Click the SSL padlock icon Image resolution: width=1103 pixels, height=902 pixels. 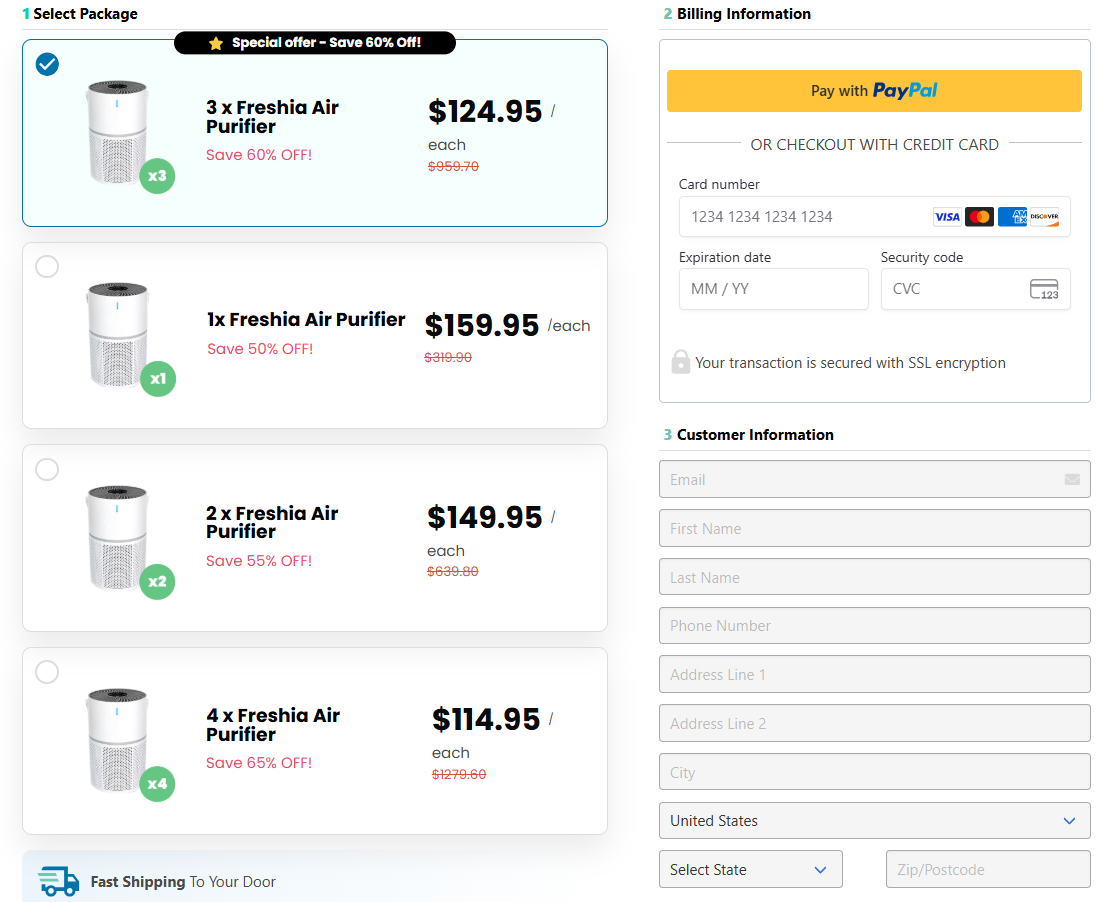pyautogui.click(x=680, y=362)
